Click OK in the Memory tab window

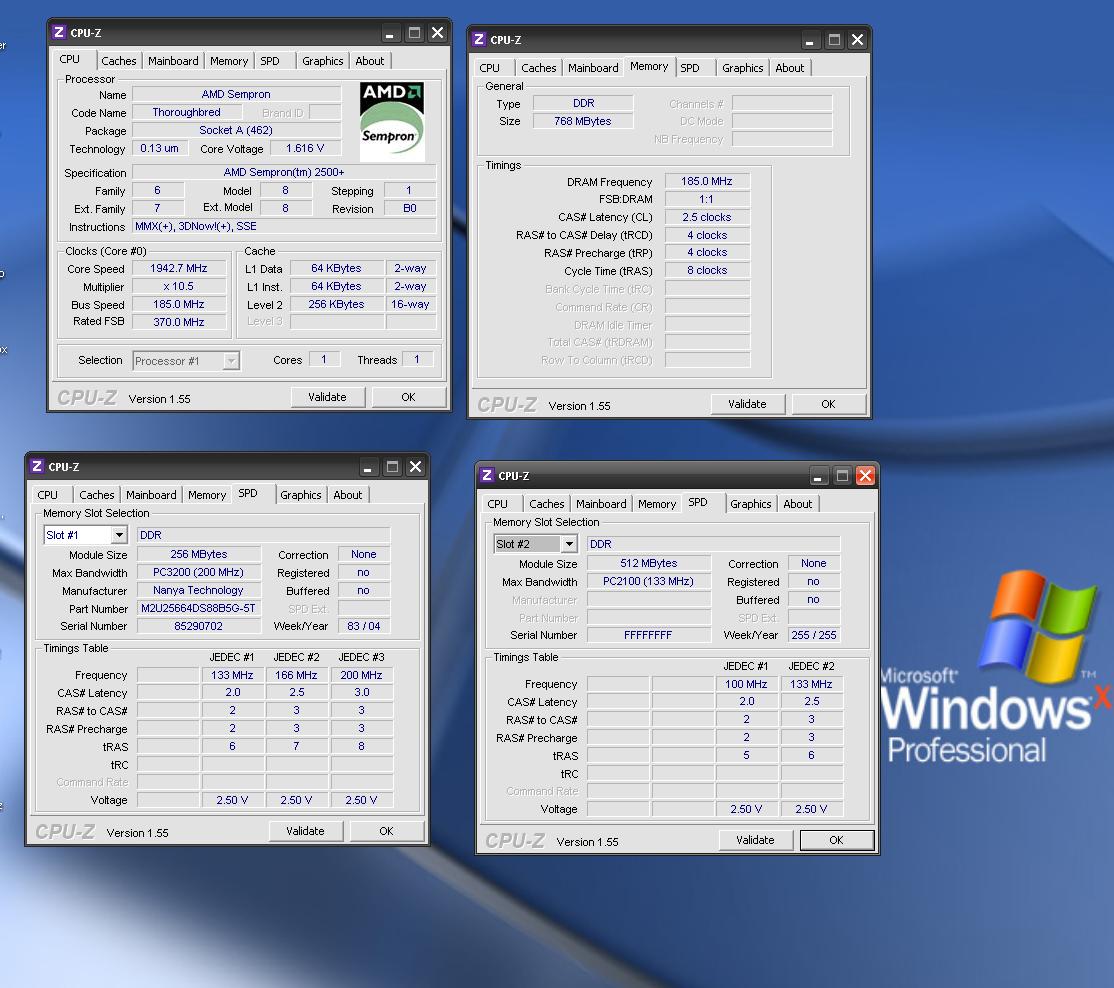[x=828, y=404]
